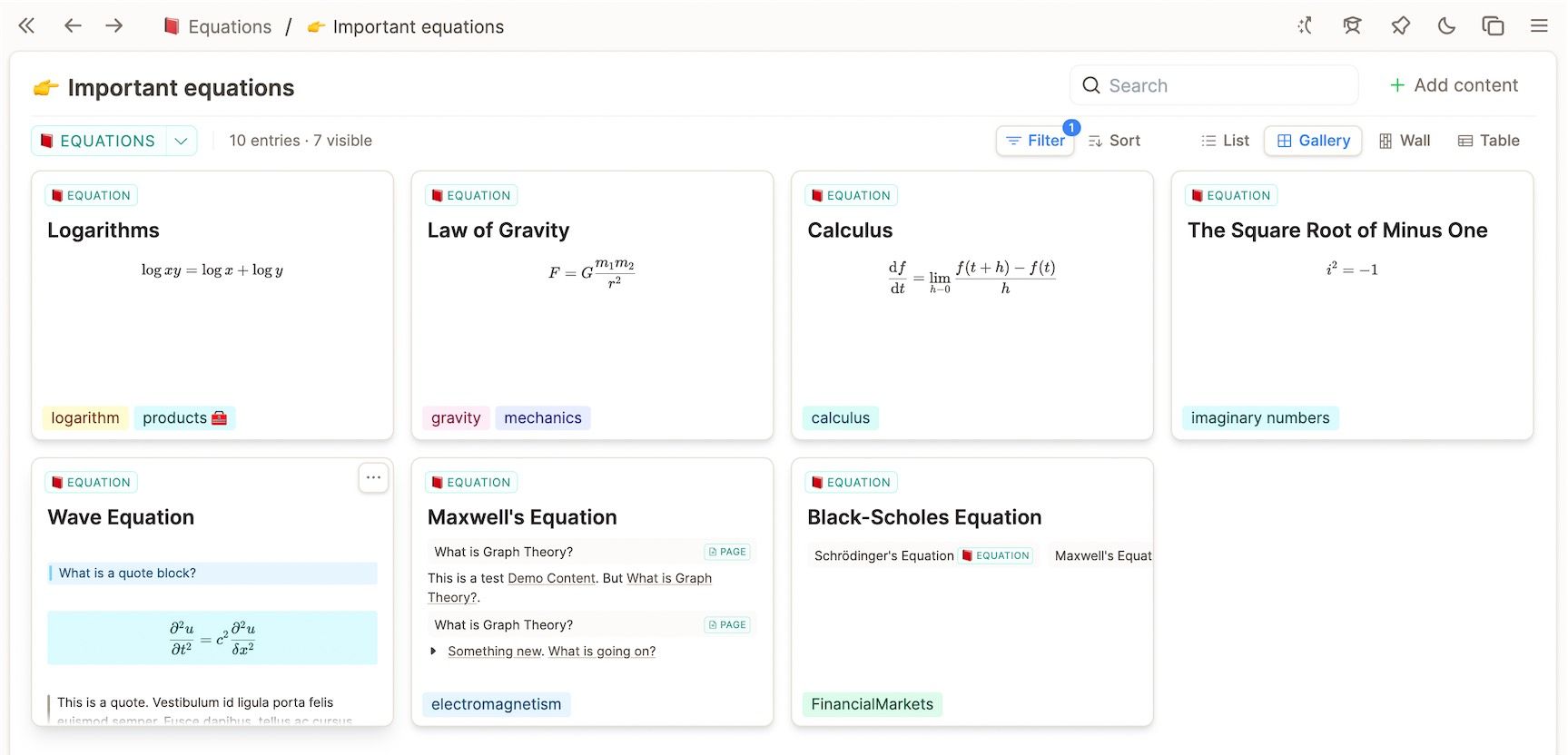
Task: Open the EQUATIONS dropdown chevron
Action: 181,141
